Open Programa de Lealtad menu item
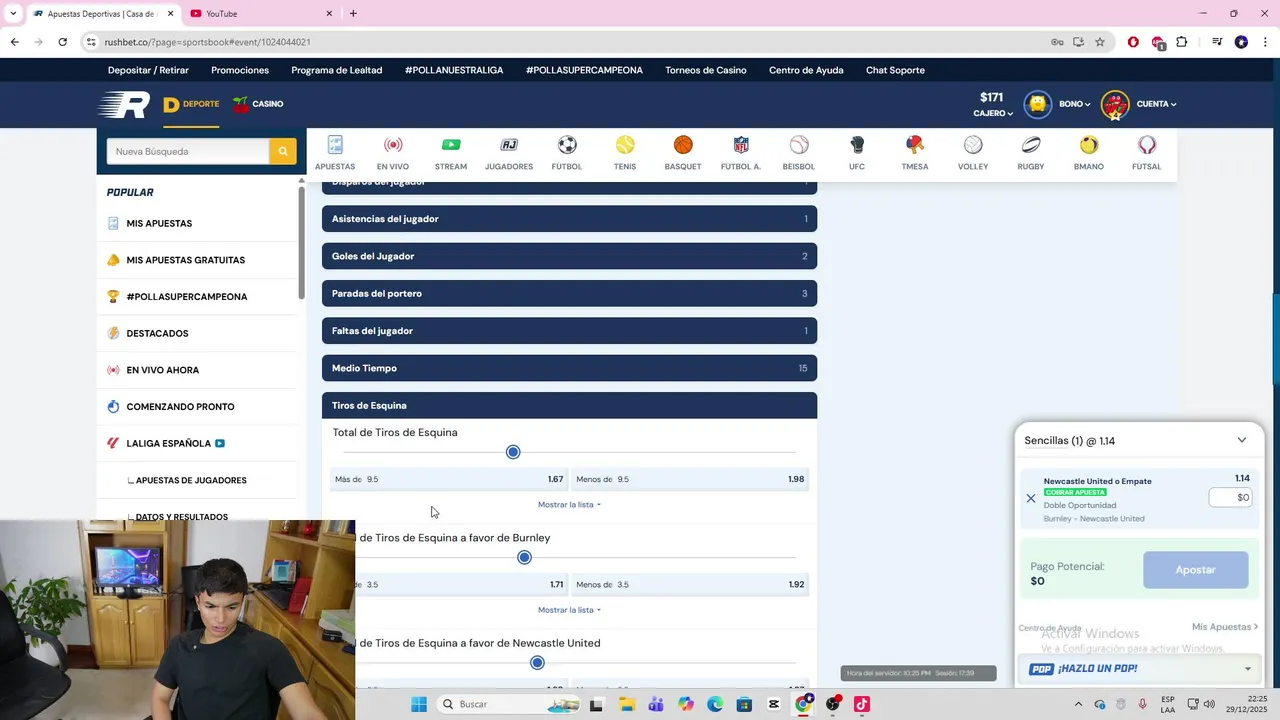 coord(337,70)
